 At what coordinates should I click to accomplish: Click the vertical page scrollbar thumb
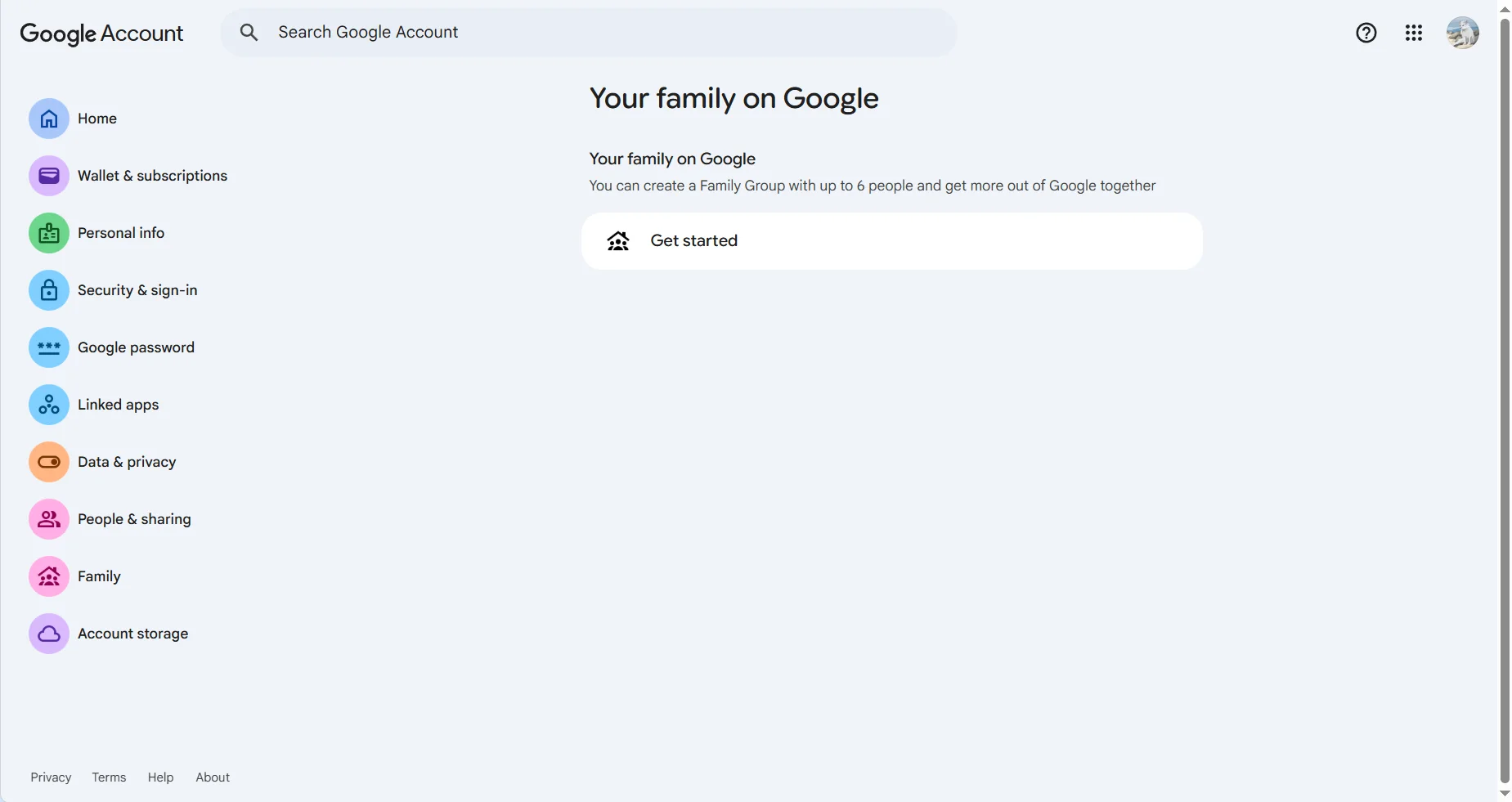(x=1505, y=401)
